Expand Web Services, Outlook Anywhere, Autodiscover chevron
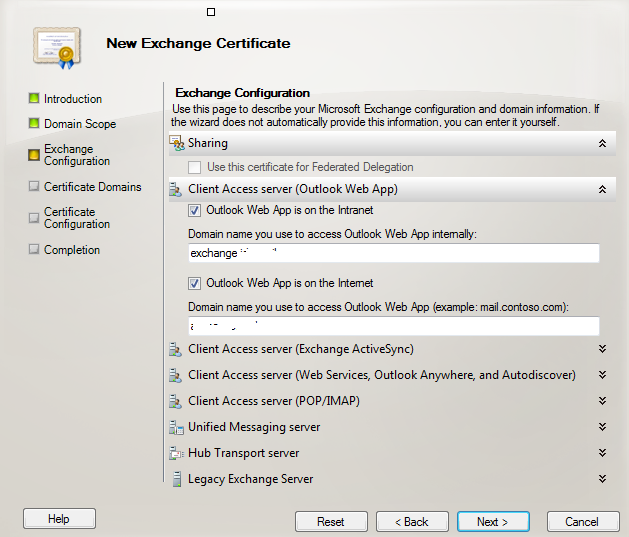This screenshot has height=537, width=629. tap(602, 375)
